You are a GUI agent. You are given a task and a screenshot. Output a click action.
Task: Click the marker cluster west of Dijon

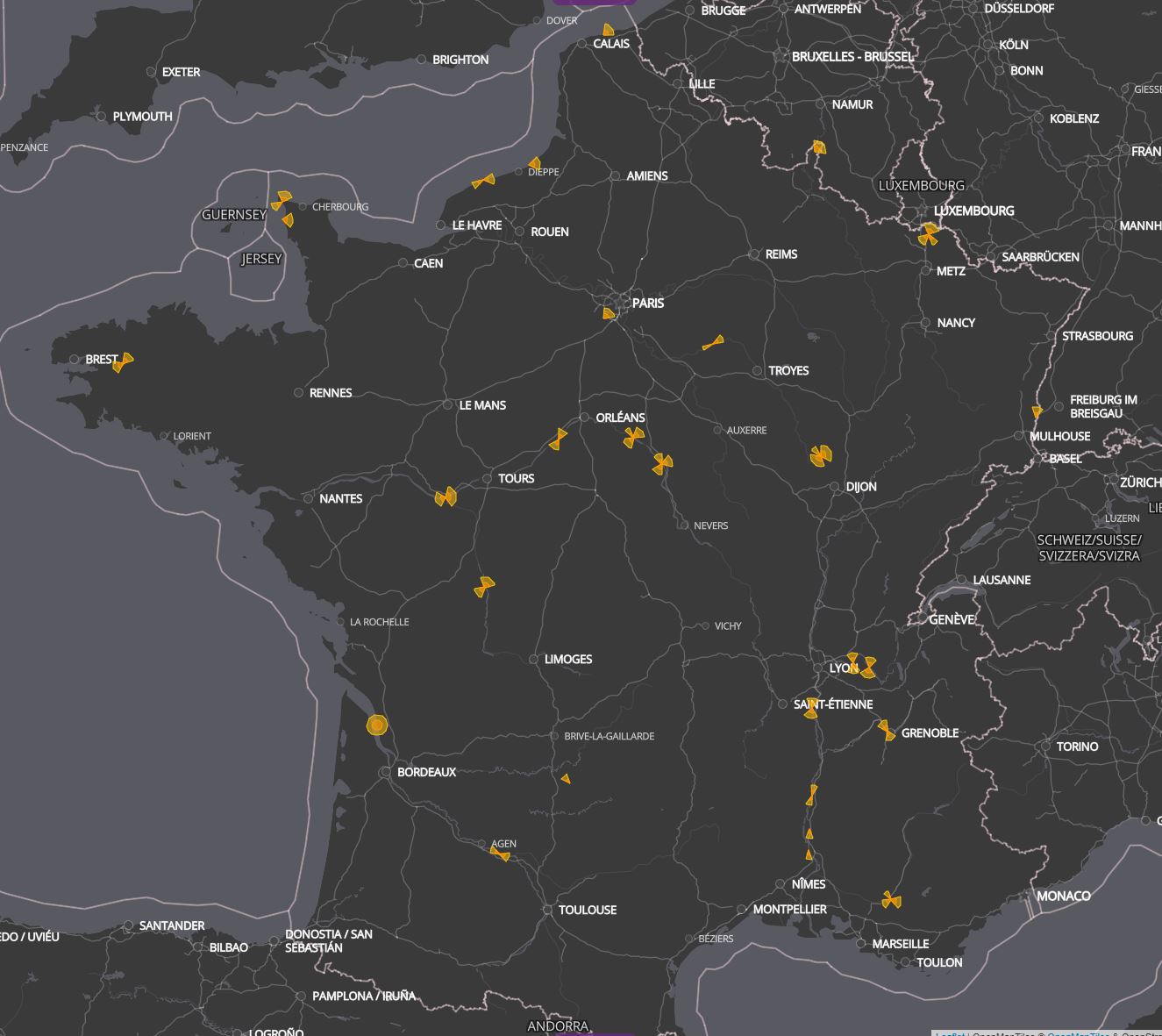click(821, 456)
